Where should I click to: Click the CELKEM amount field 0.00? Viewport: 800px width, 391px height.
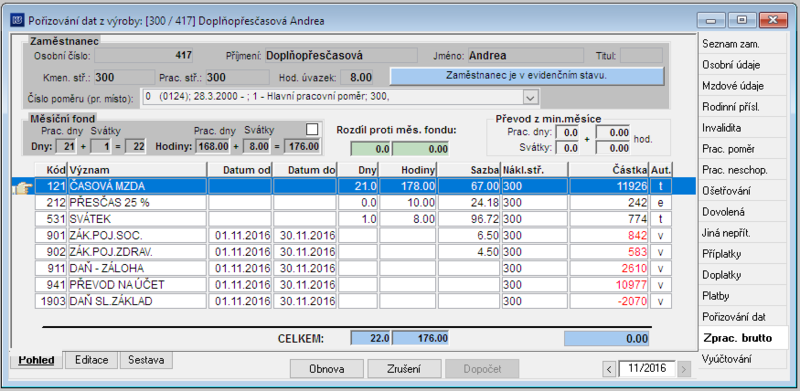point(607,339)
